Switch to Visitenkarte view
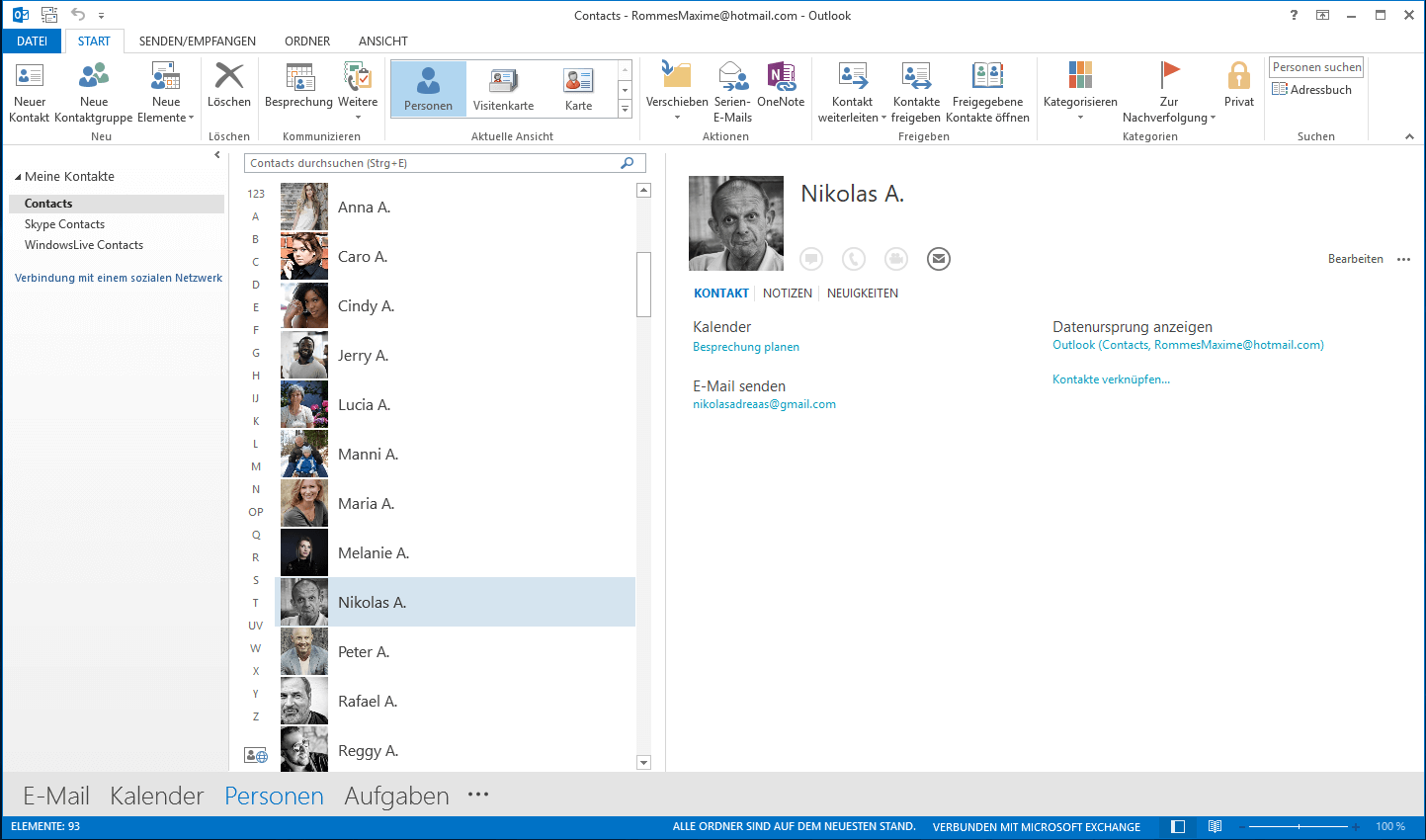 click(x=503, y=88)
